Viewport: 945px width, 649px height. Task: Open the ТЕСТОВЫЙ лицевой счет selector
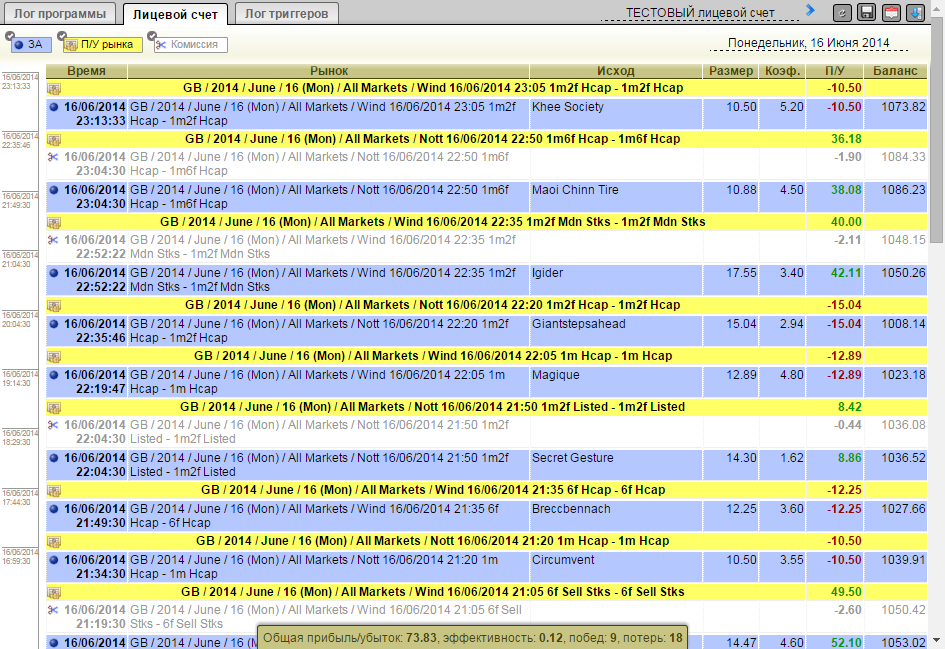[x=700, y=13]
